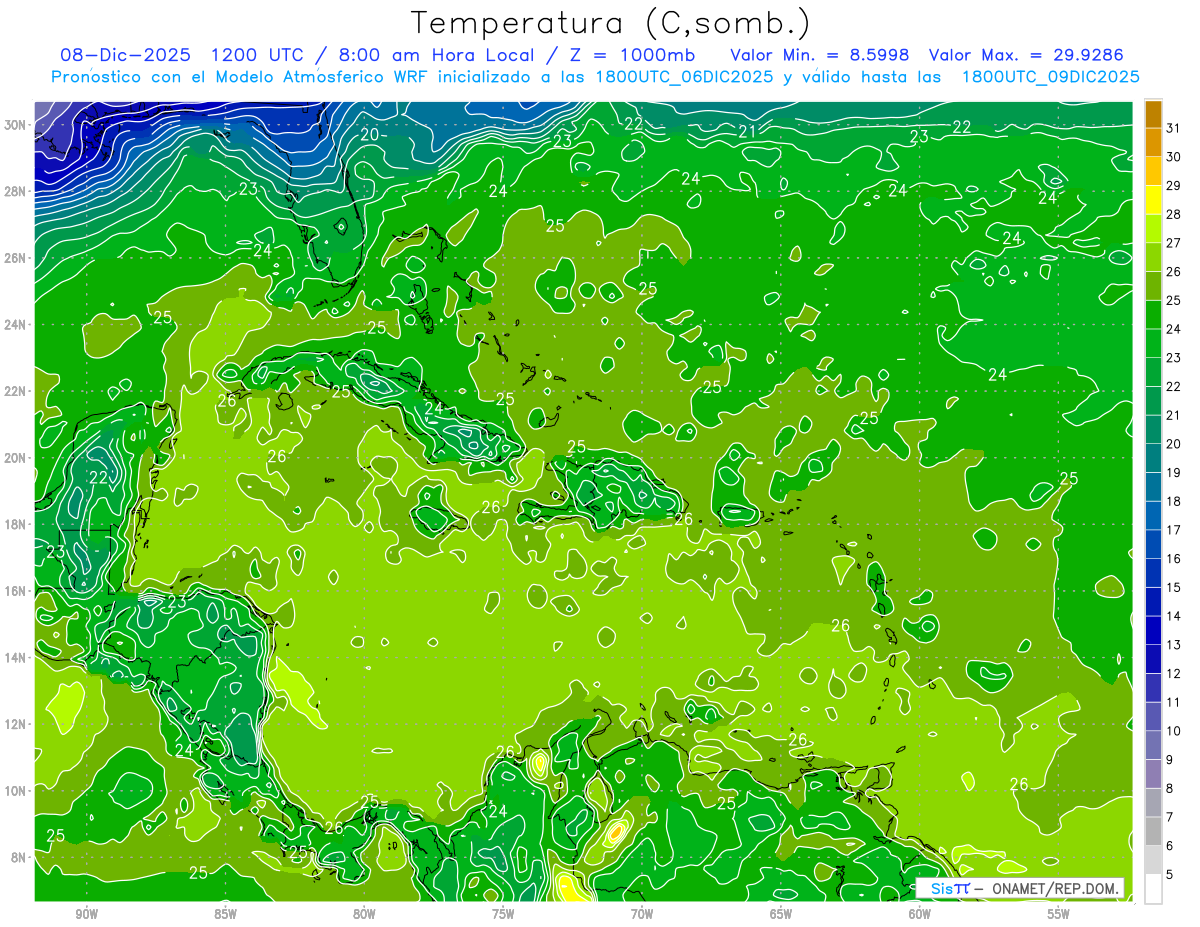
Task: Click the 70W longitude axis label
Action: tap(642, 914)
